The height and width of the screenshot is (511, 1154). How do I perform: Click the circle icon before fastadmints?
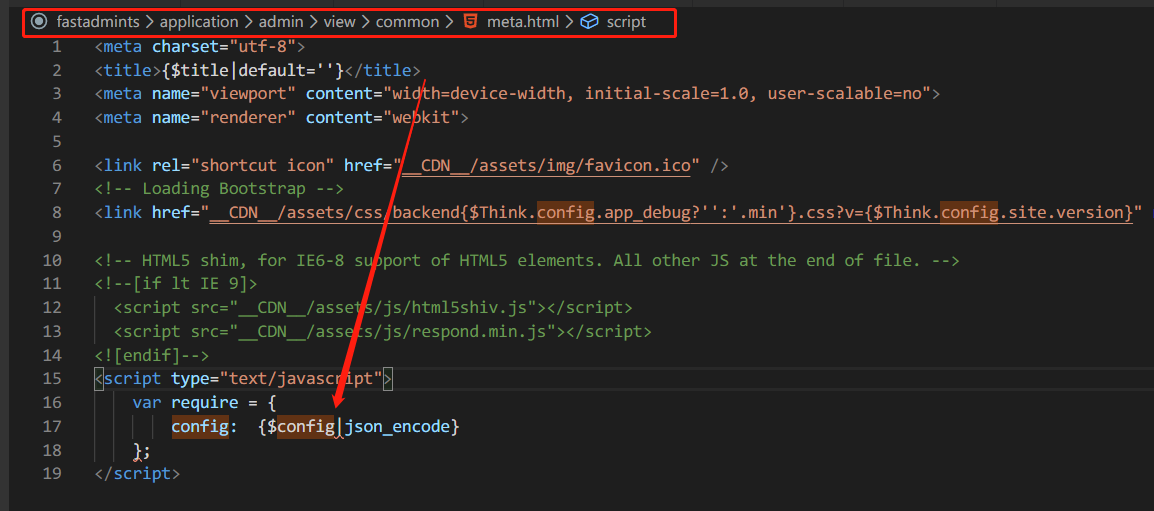tap(39, 22)
